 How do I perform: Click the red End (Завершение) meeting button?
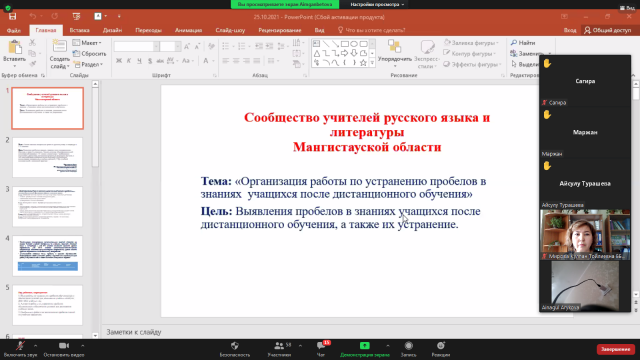[x=616, y=349]
